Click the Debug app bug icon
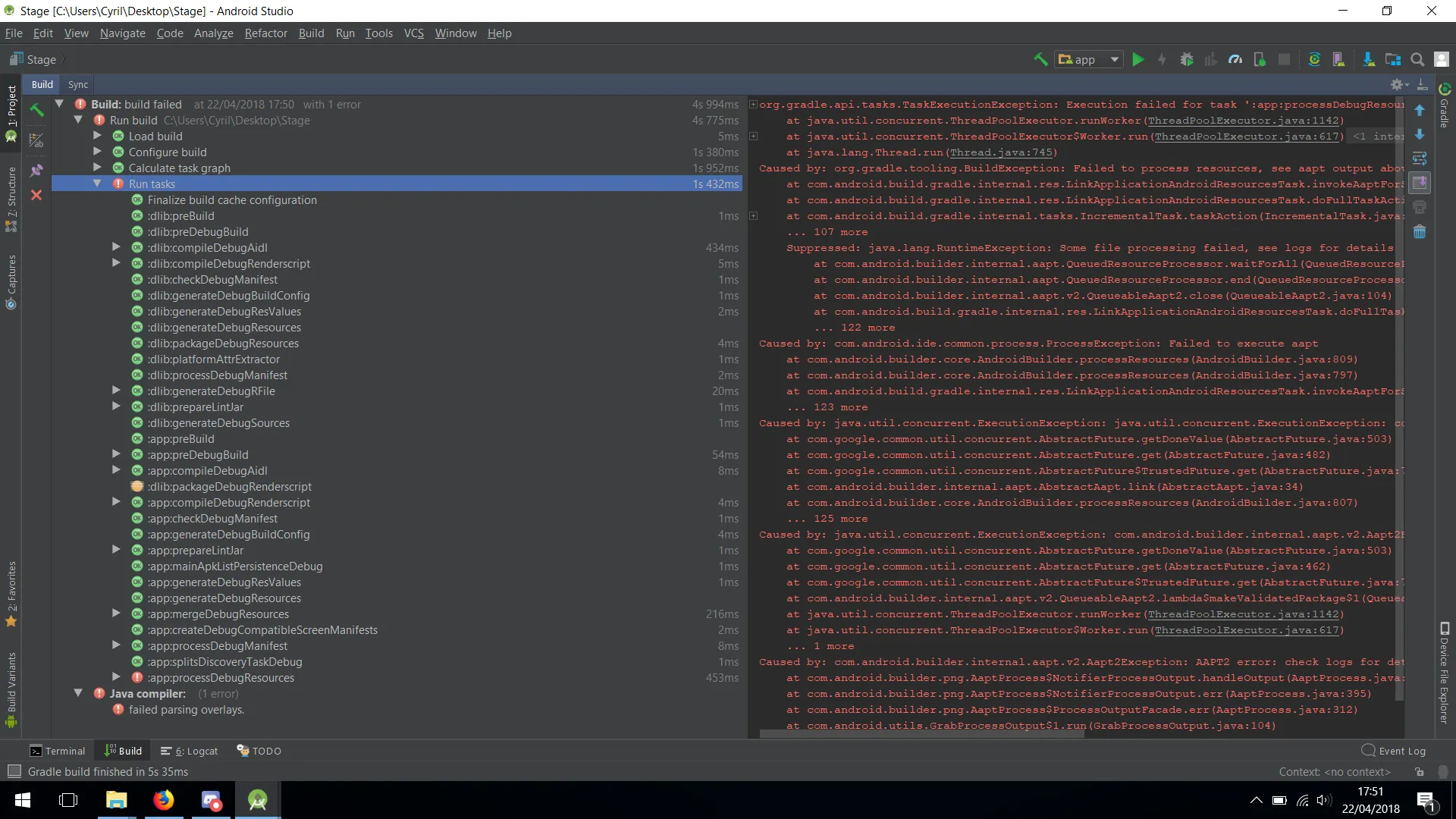 tap(1187, 59)
